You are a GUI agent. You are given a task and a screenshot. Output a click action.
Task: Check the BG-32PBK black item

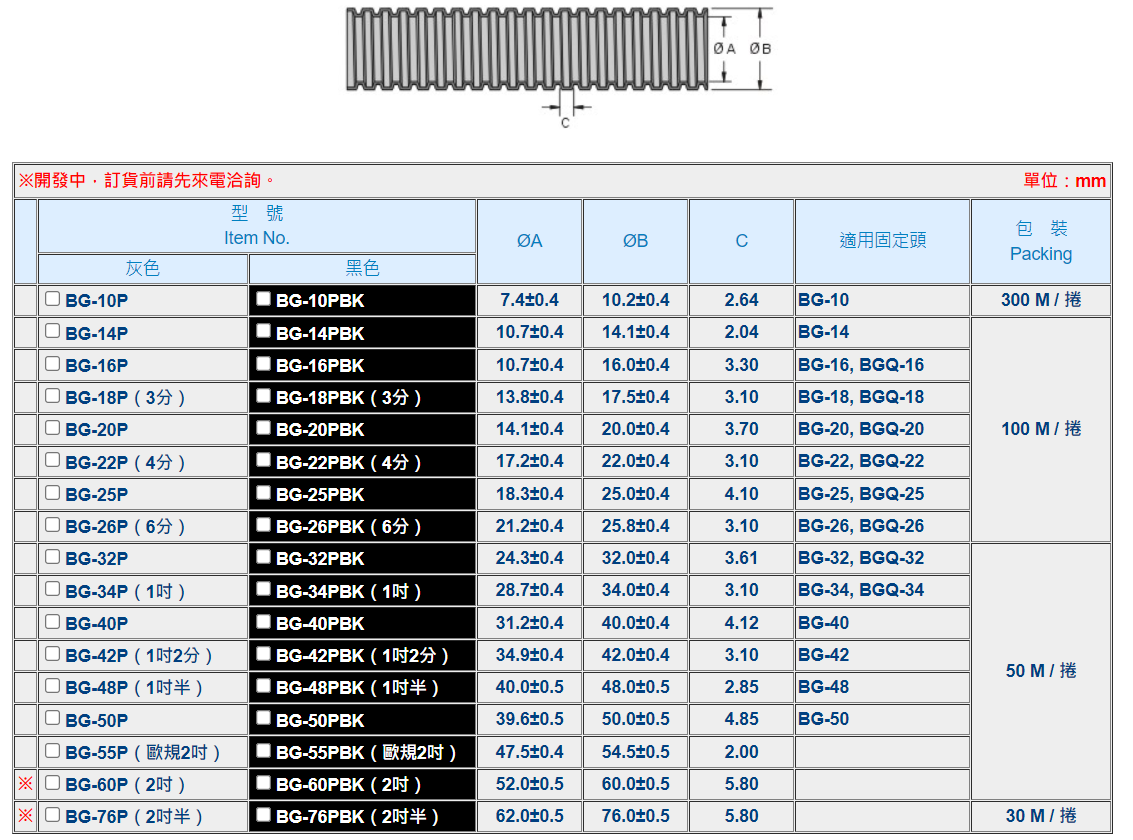click(264, 557)
